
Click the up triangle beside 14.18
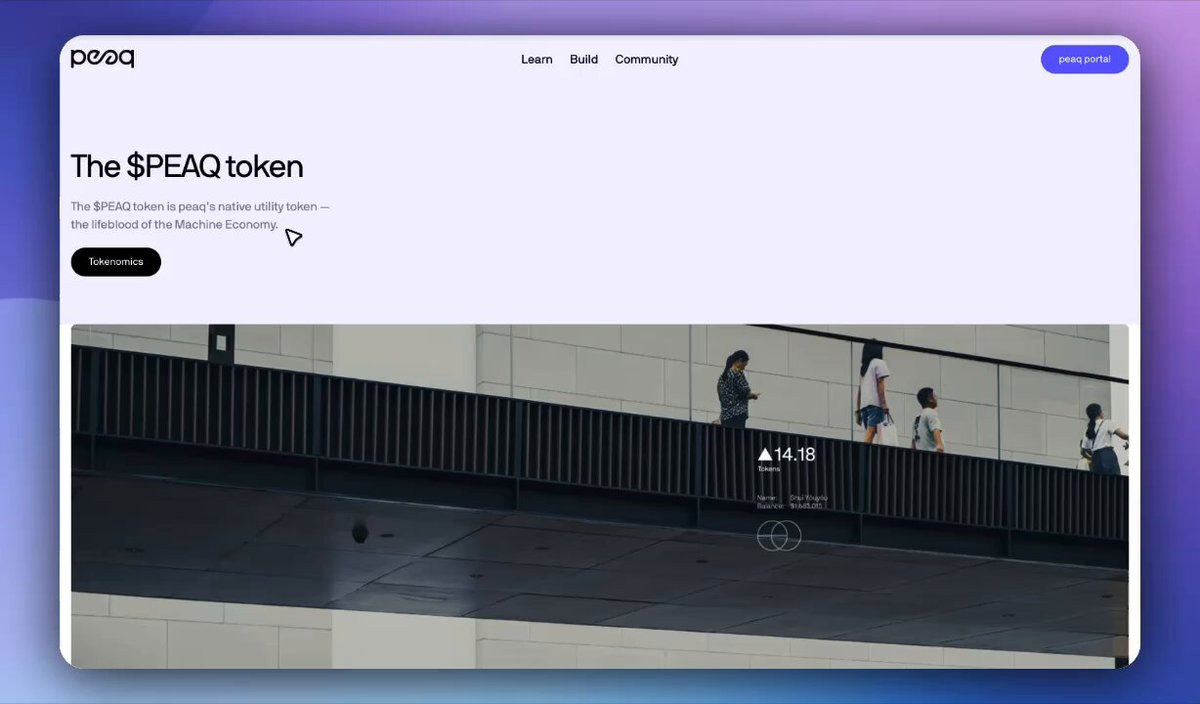click(765, 455)
